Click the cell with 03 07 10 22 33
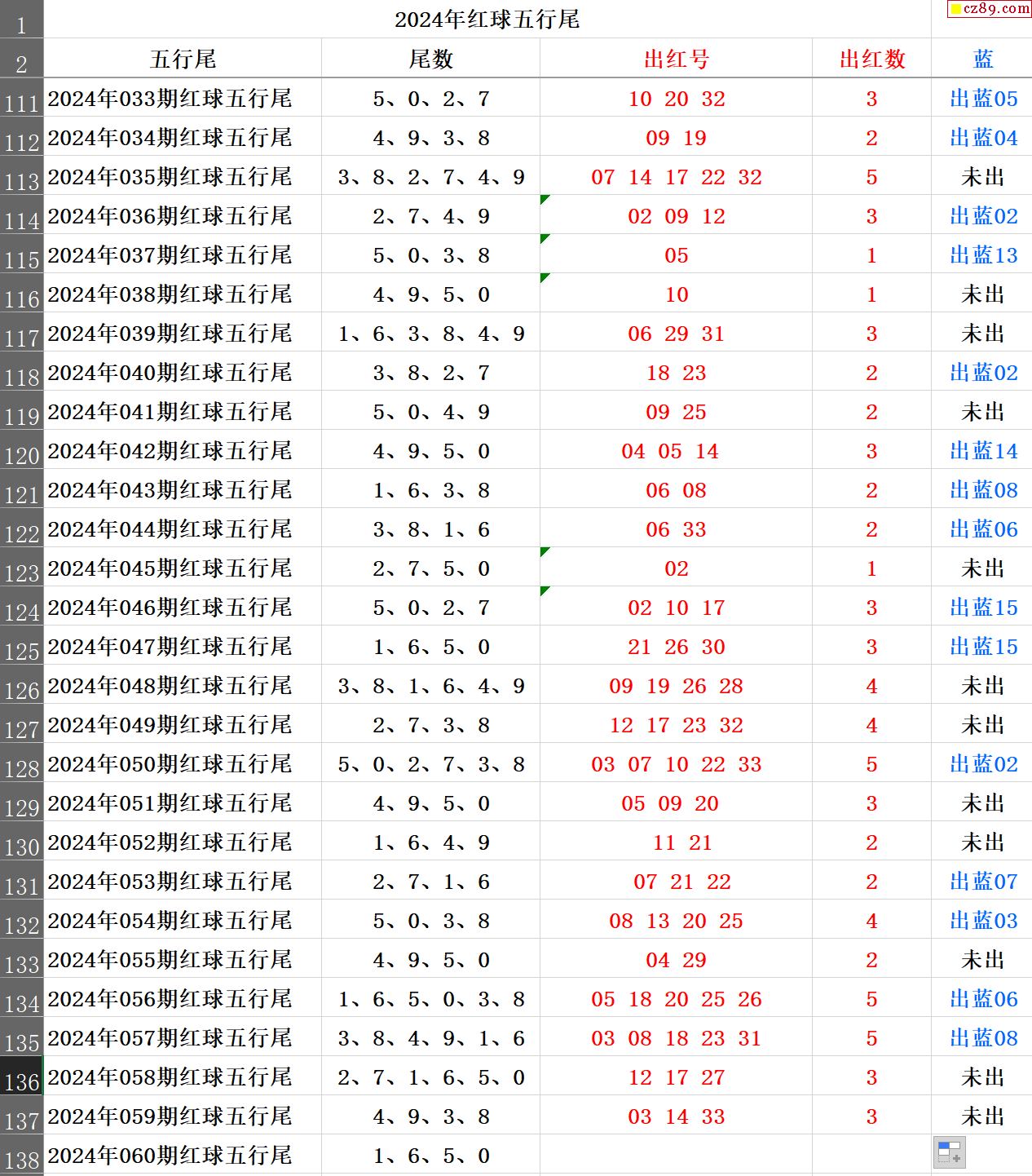This screenshot has width=1032, height=1176. click(x=676, y=764)
